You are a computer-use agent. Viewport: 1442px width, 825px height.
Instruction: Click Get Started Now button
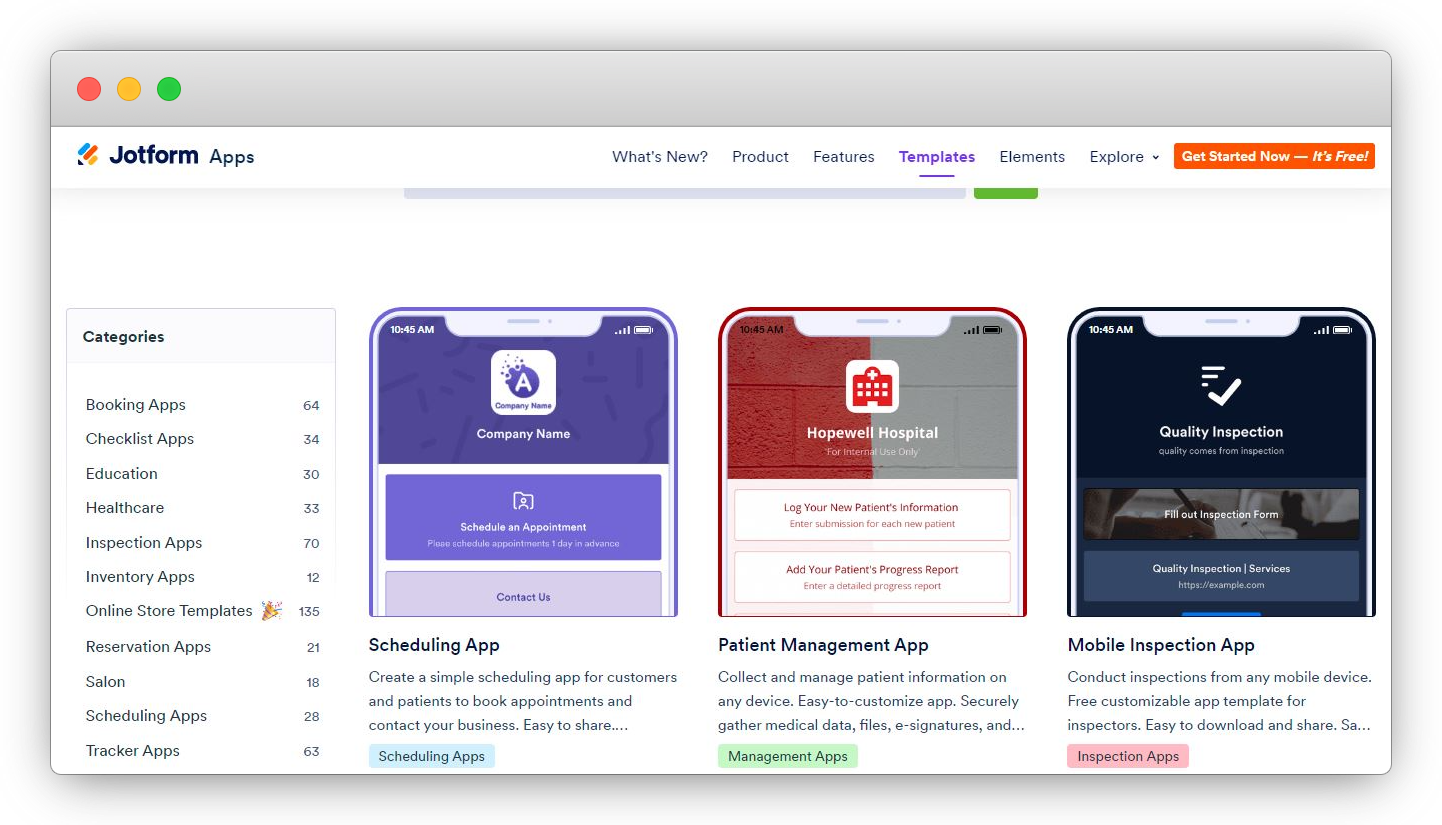coord(1274,156)
